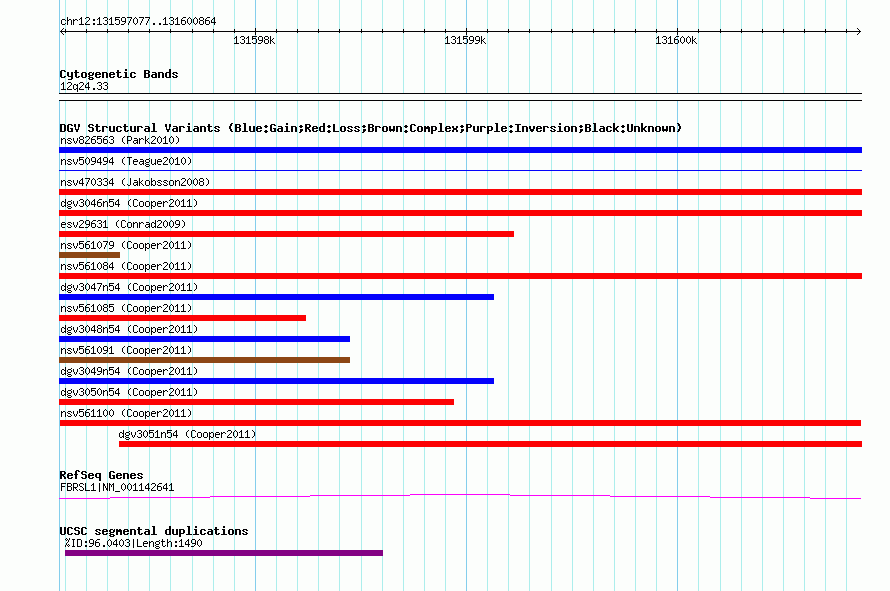Select the red dgv3046n54 loss bar
Viewport: 890px width, 591px height.
[x=460, y=213]
